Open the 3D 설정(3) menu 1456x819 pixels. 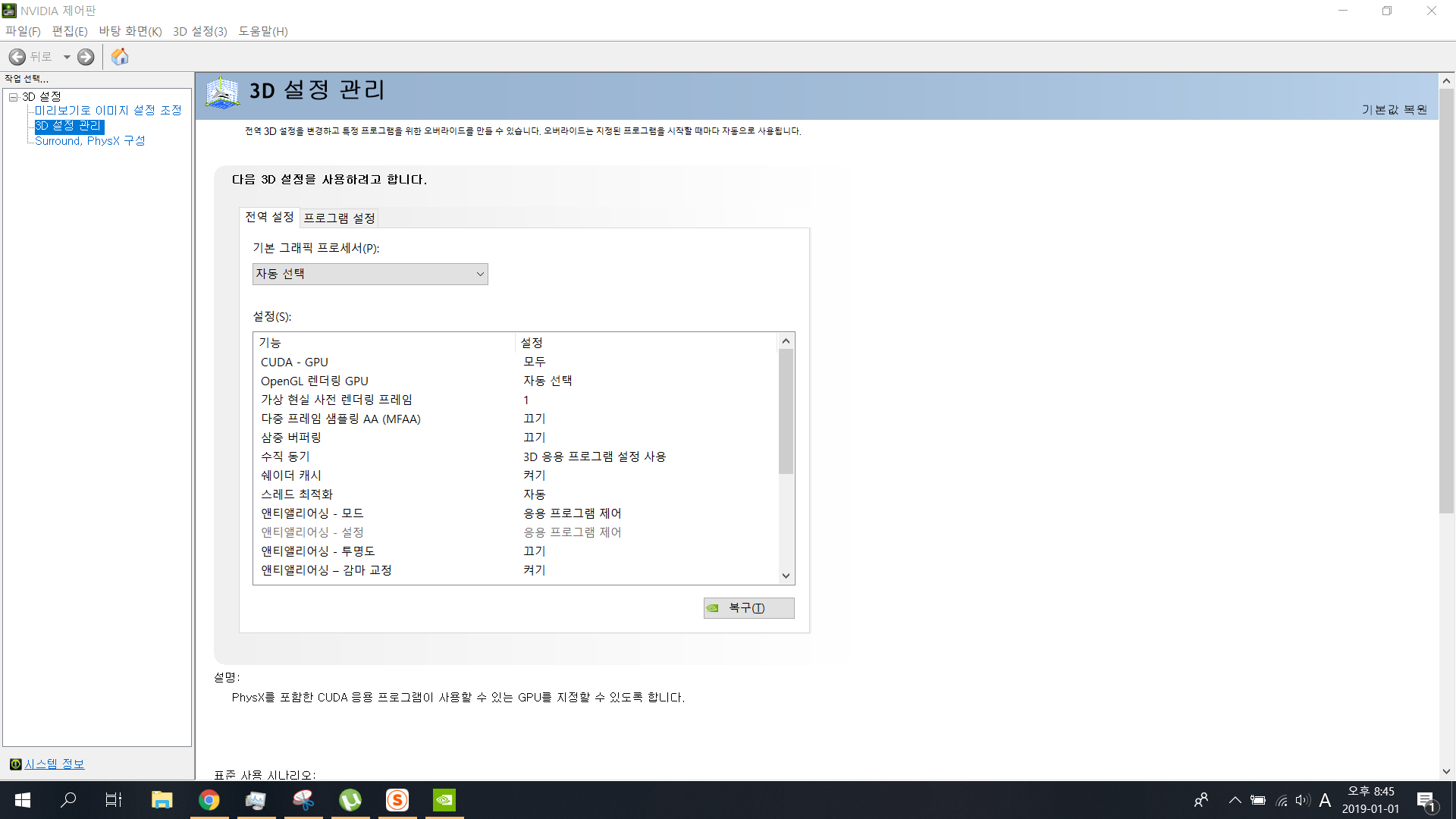click(x=200, y=31)
